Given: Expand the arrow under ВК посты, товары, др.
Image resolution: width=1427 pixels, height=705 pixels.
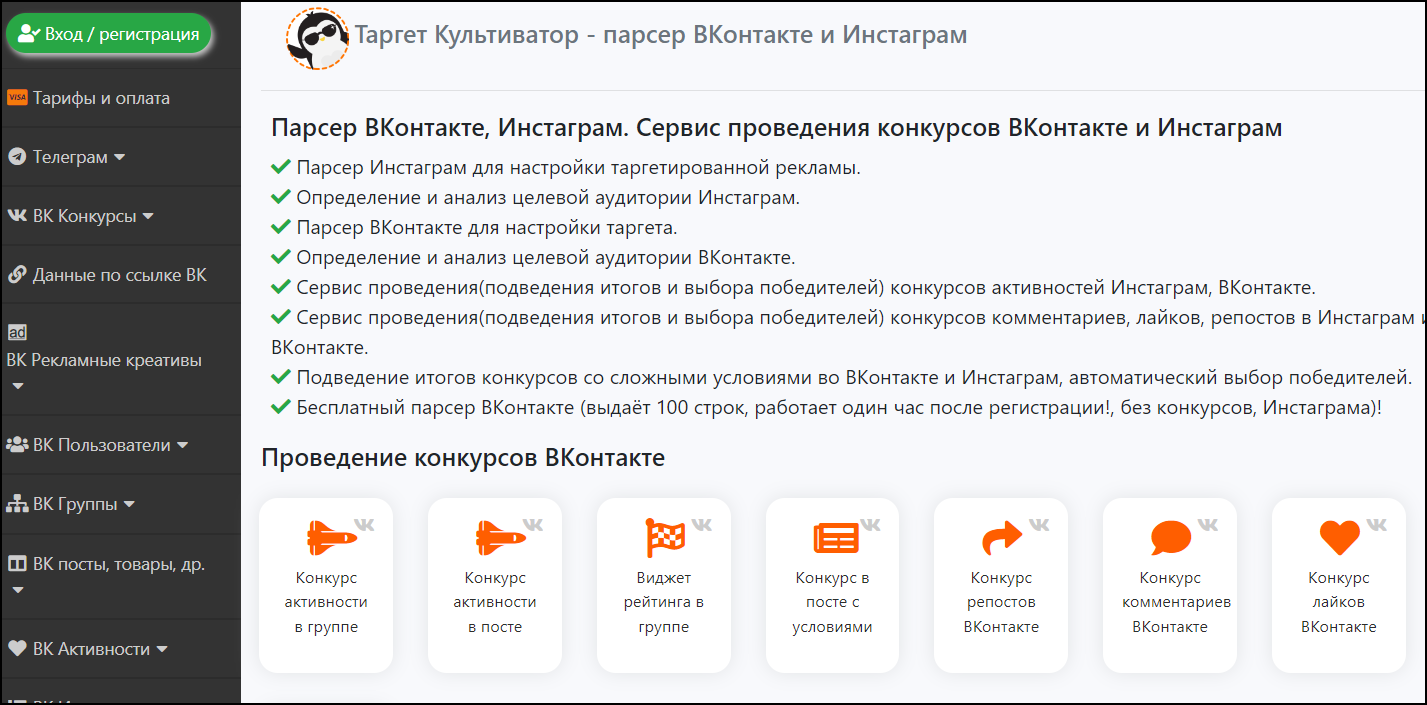Looking at the screenshot, I should pyautogui.click(x=17, y=590).
